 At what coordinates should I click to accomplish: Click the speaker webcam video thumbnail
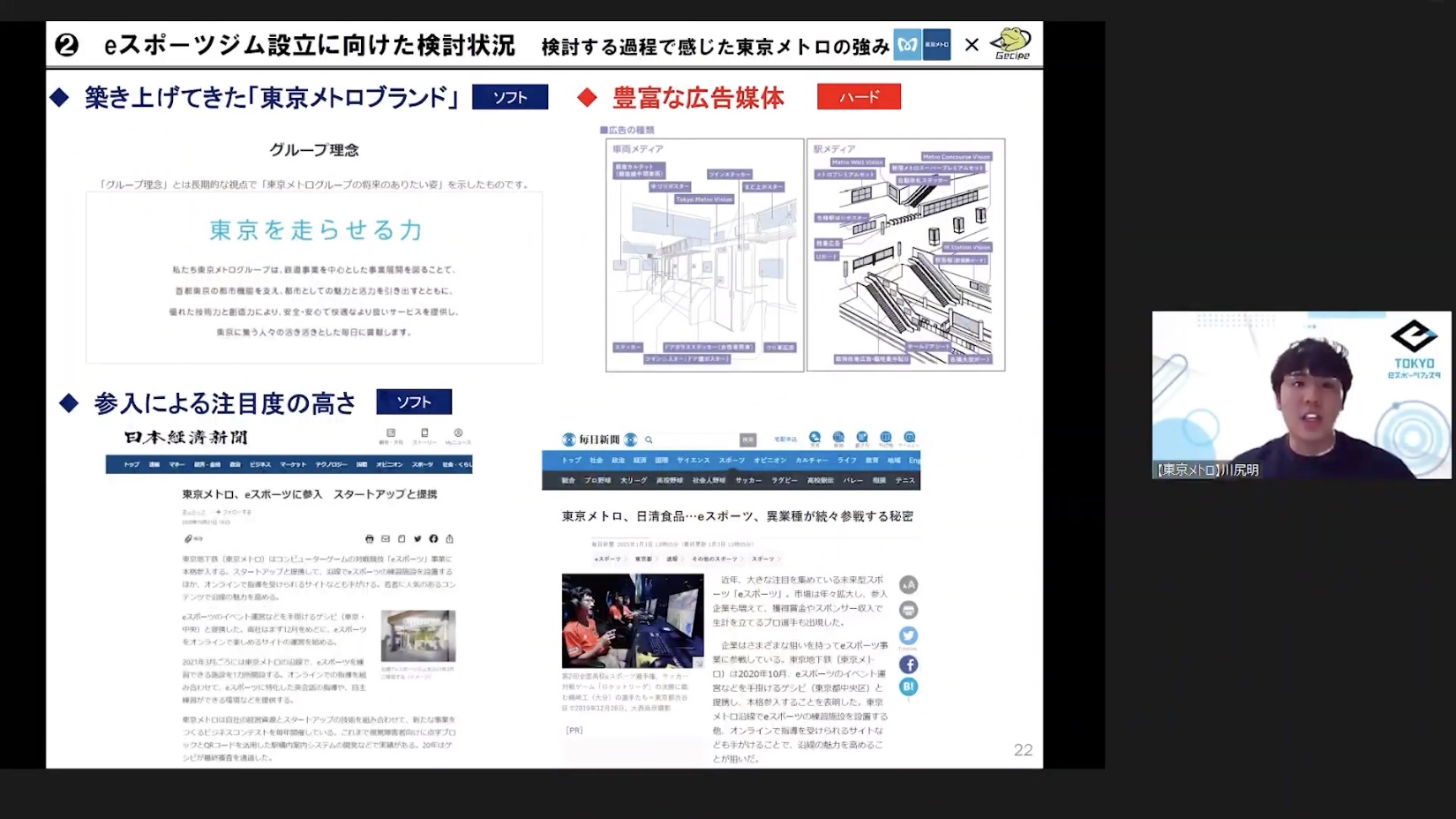[x=1302, y=394]
